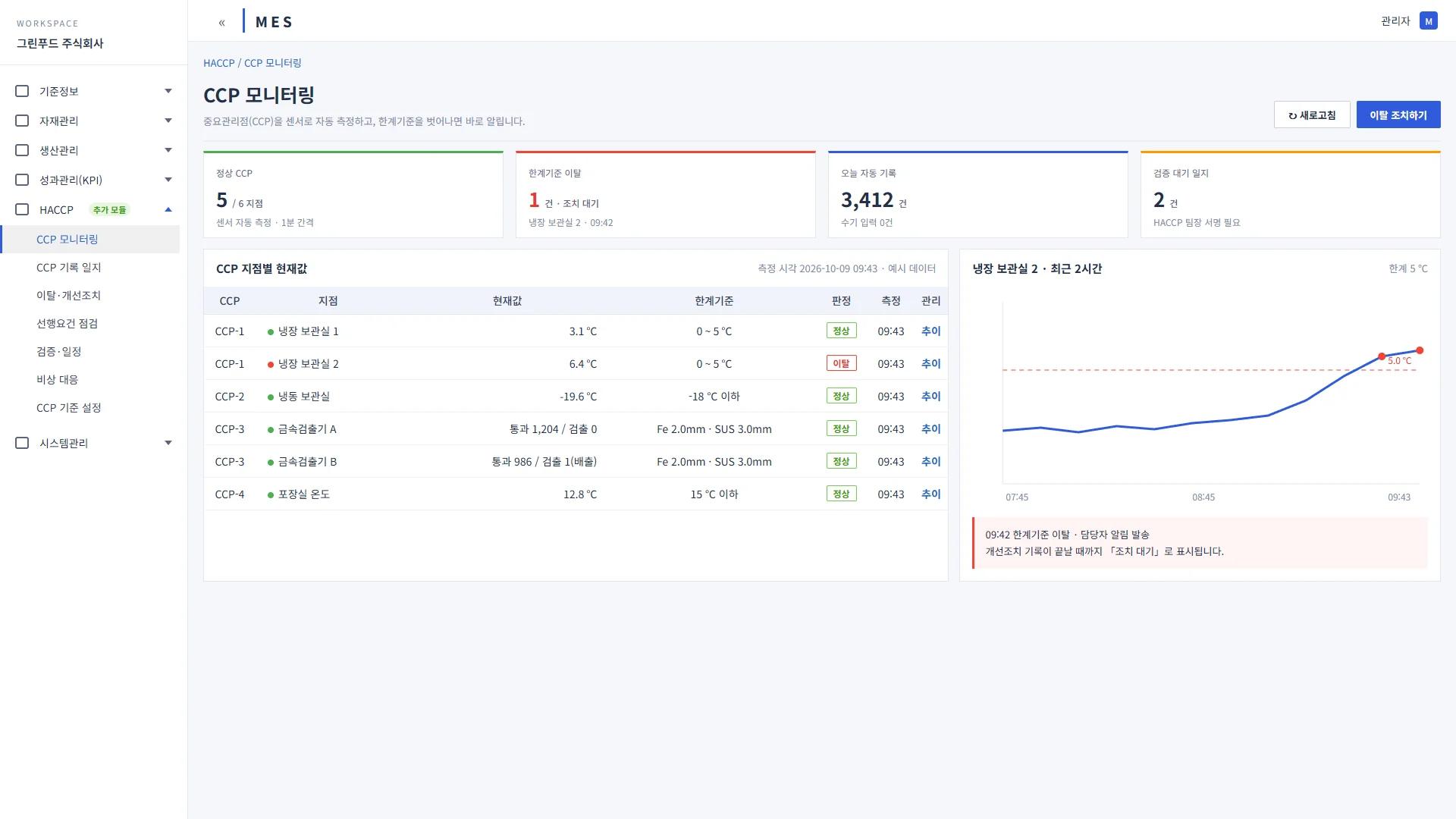Click the 자재관리 menu square icon
The image size is (1456, 819).
pos(22,121)
